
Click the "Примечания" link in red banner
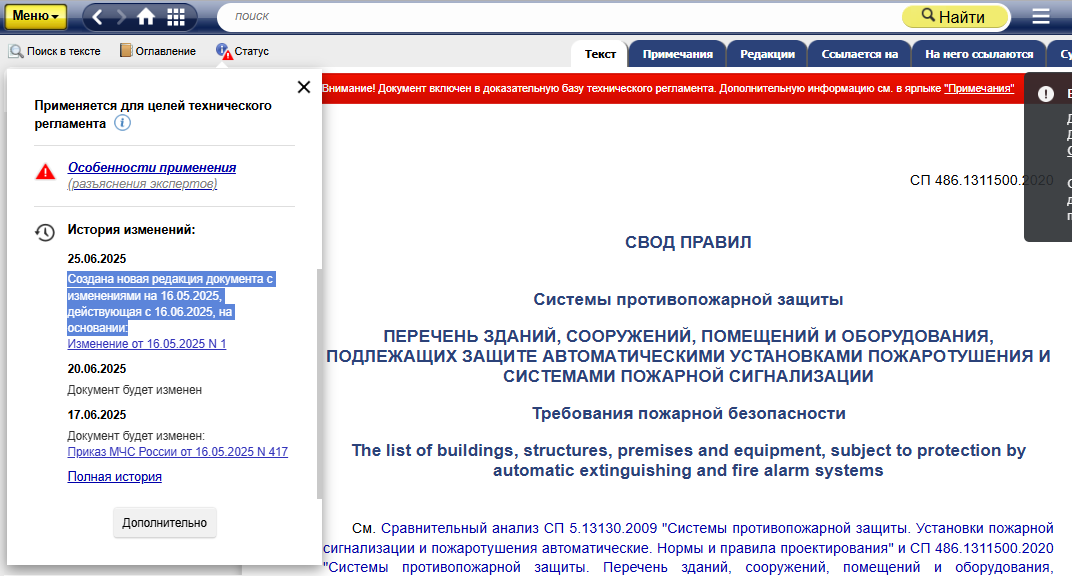point(978,88)
